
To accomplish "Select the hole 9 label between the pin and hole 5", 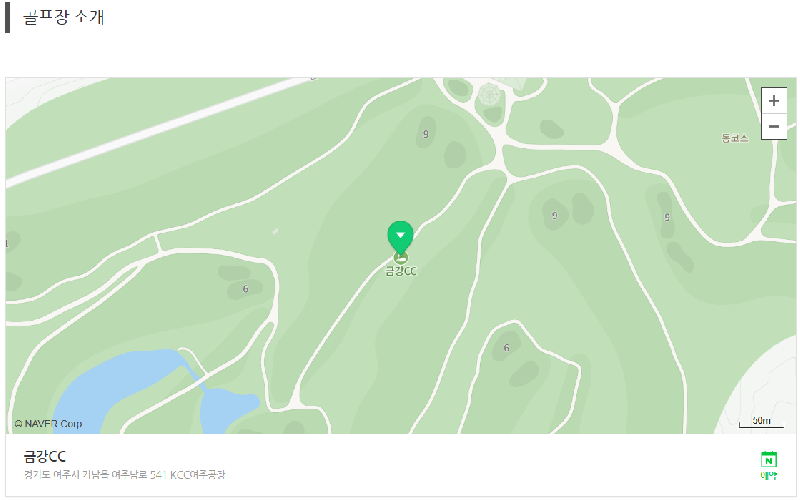I will pyautogui.click(x=555, y=215).
